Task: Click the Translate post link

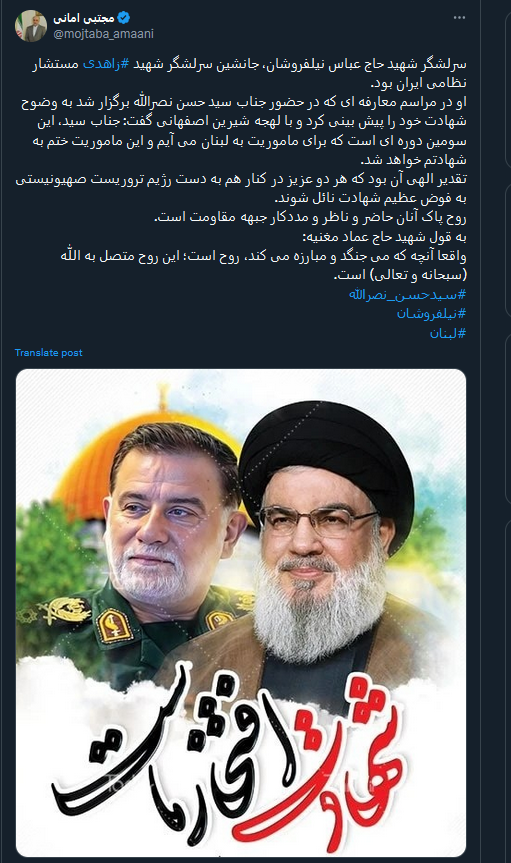Action: (48, 352)
